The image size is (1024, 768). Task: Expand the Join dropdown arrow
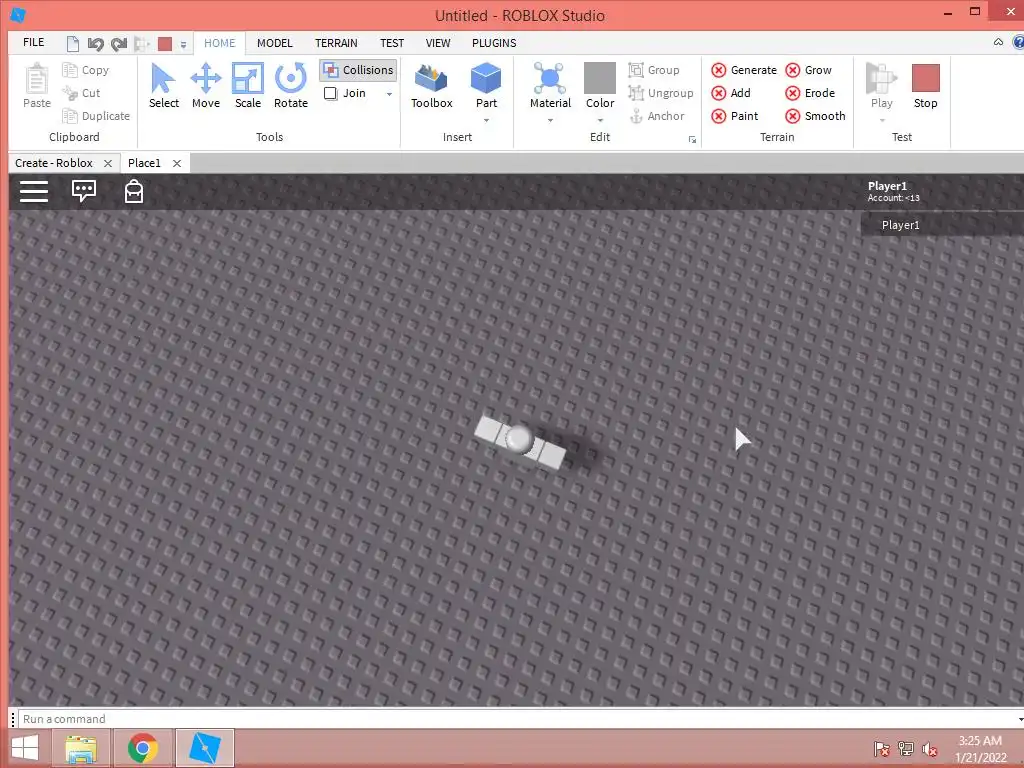pos(389,94)
